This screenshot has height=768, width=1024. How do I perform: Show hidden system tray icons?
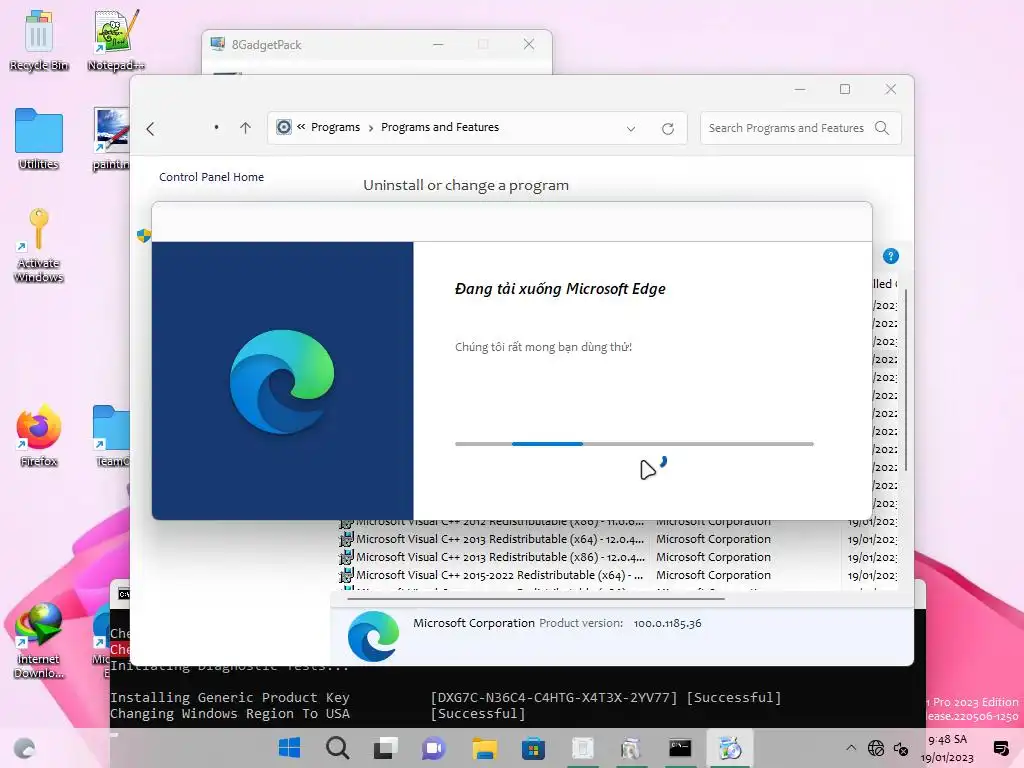point(851,748)
